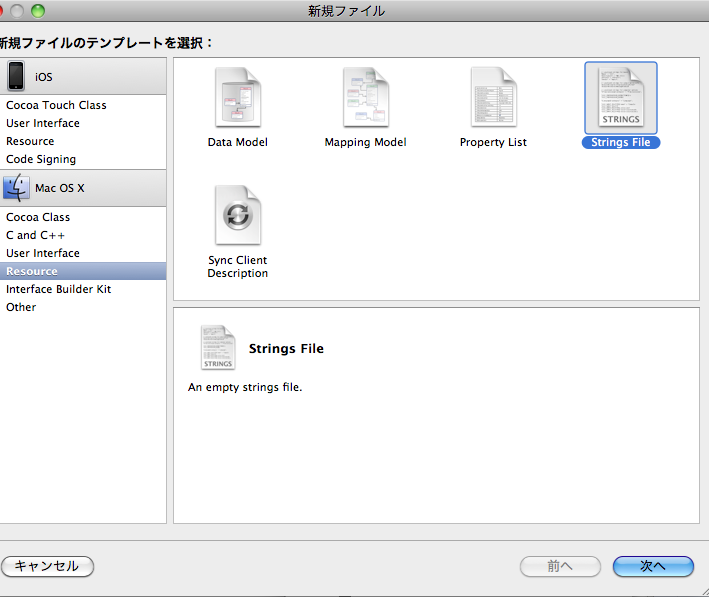
Task: Click the gray minimize window button
Action: pyautogui.click(x=17, y=10)
